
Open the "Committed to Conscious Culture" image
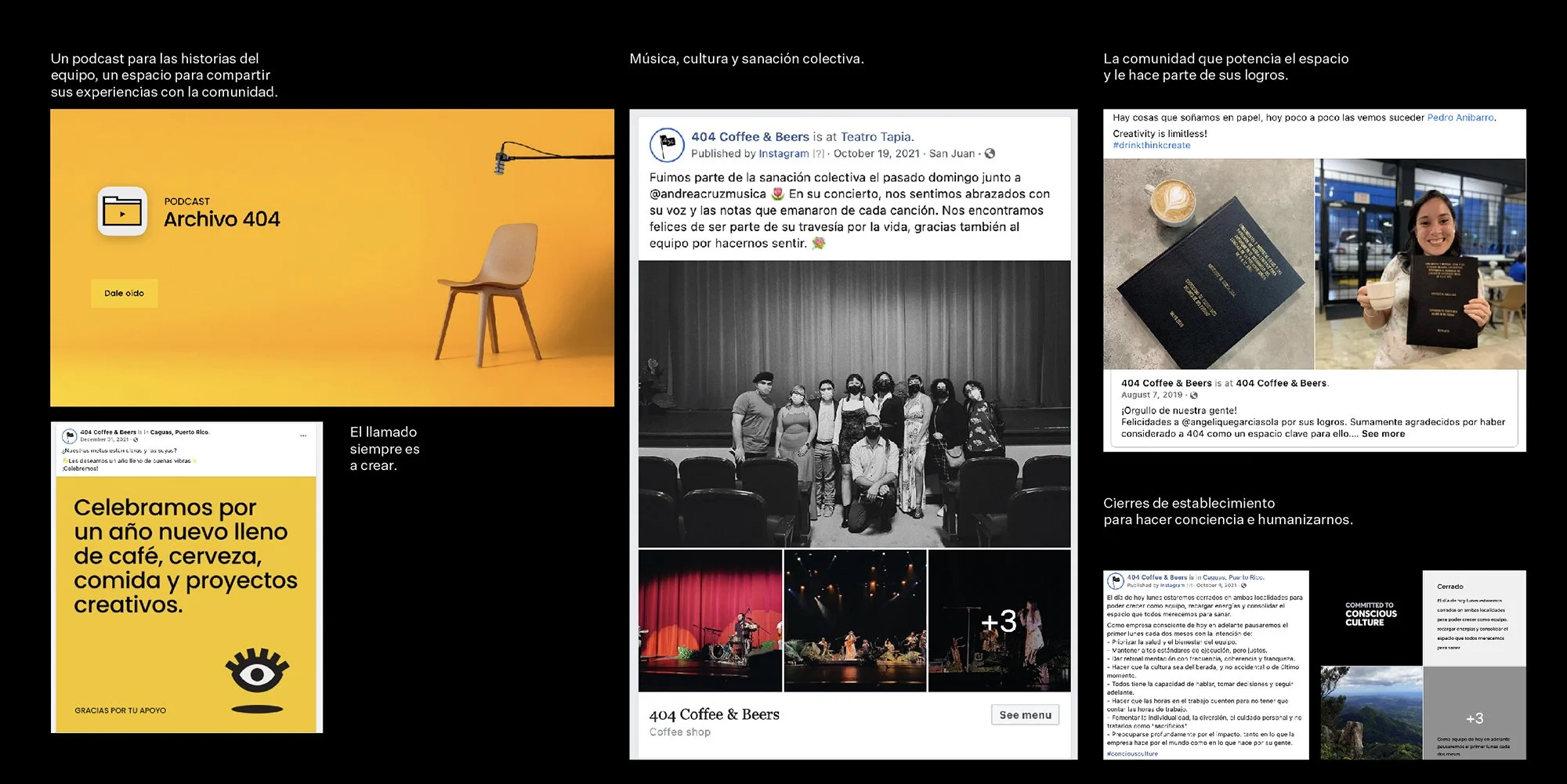(1371, 618)
